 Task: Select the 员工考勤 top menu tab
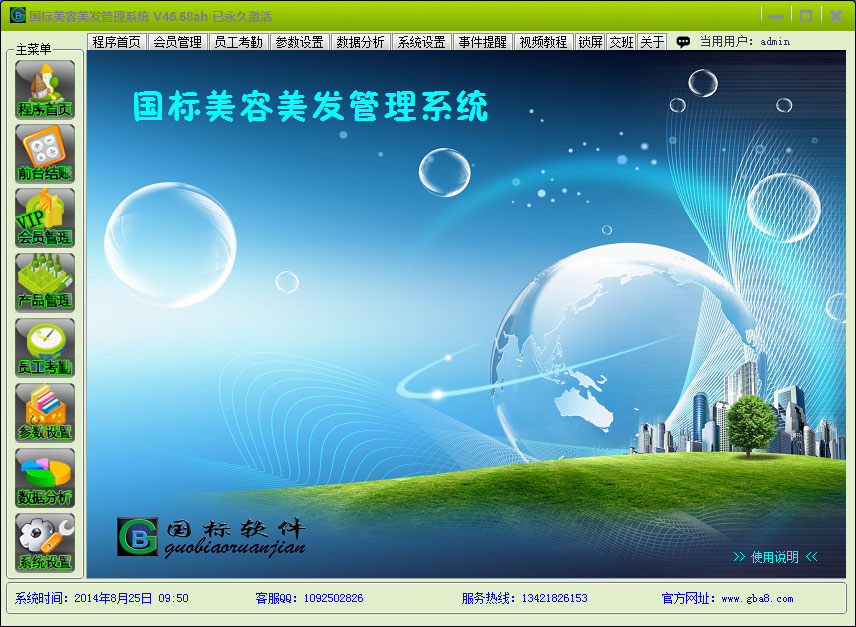239,42
